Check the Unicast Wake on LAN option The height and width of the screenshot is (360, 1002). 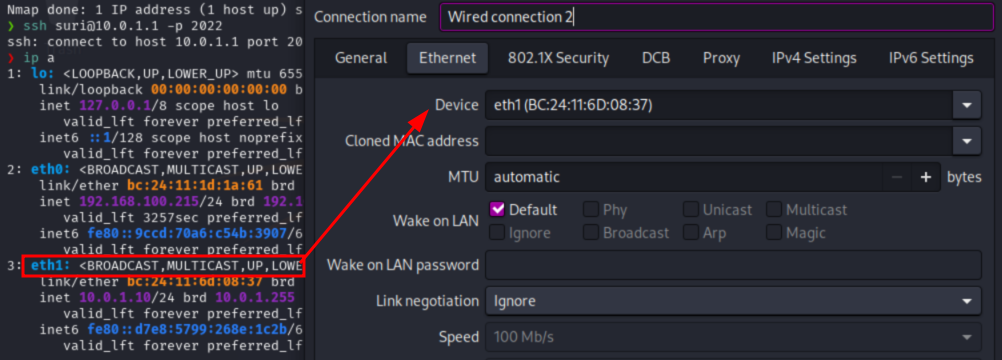pos(691,209)
